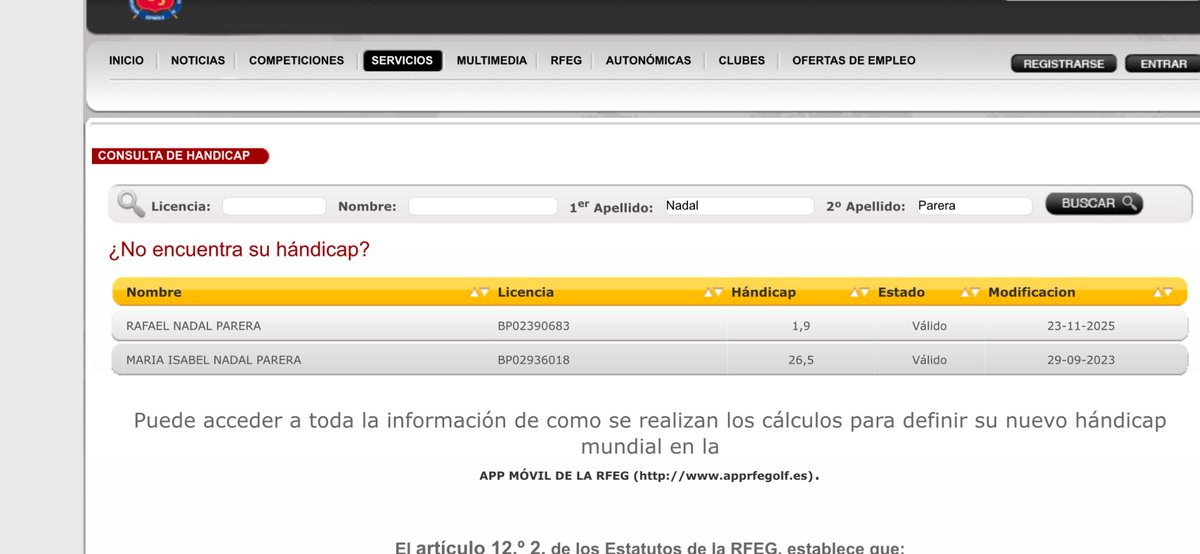The width and height of the screenshot is (1200, 554).
Task: Click handicap value 1,9
Action: tap(803, 326)
